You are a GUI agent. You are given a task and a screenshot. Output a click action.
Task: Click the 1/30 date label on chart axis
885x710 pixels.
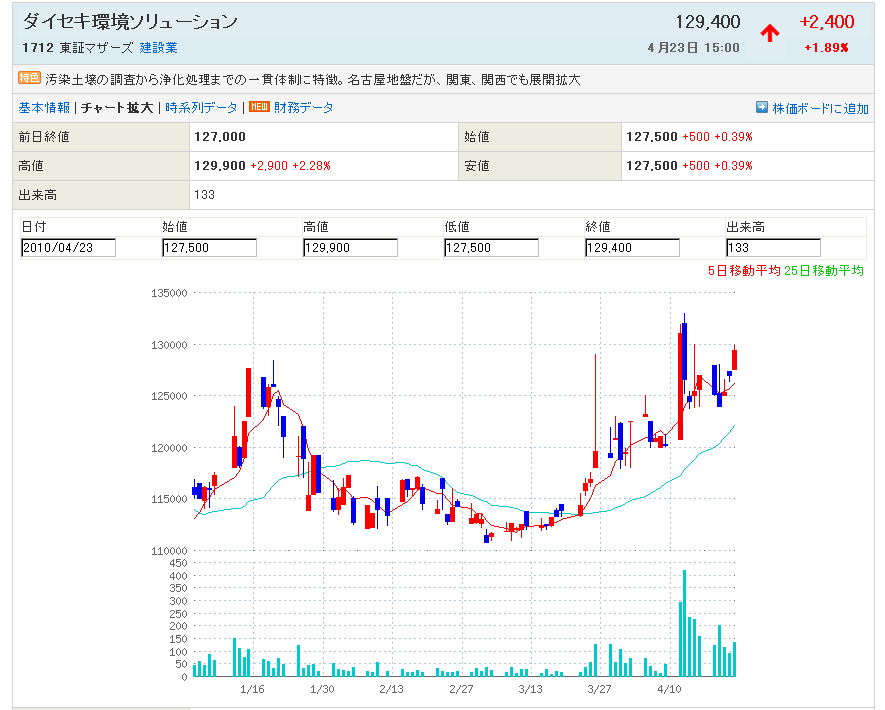(x=322, y=689)
